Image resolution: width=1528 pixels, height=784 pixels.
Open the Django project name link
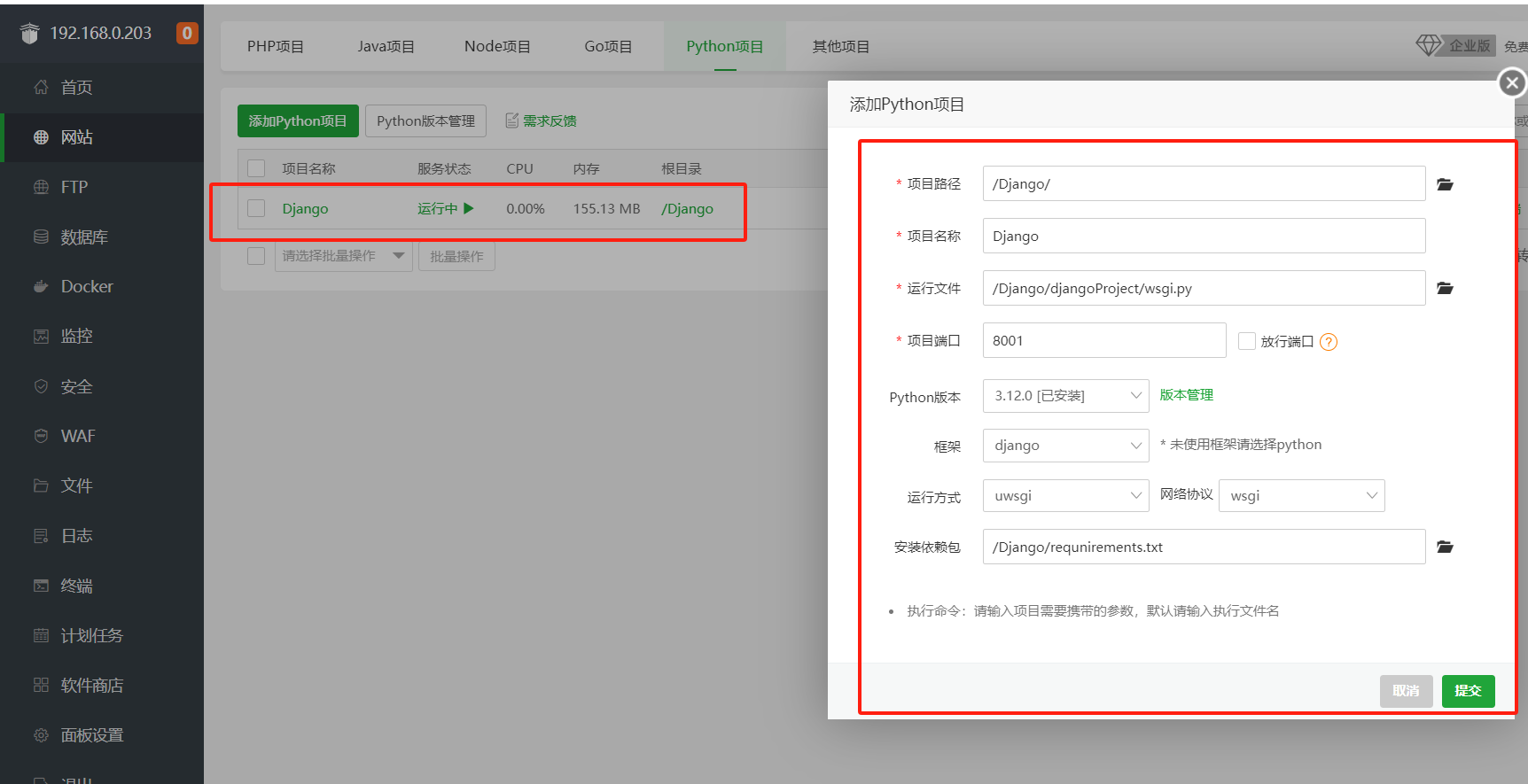pos(305,208)
